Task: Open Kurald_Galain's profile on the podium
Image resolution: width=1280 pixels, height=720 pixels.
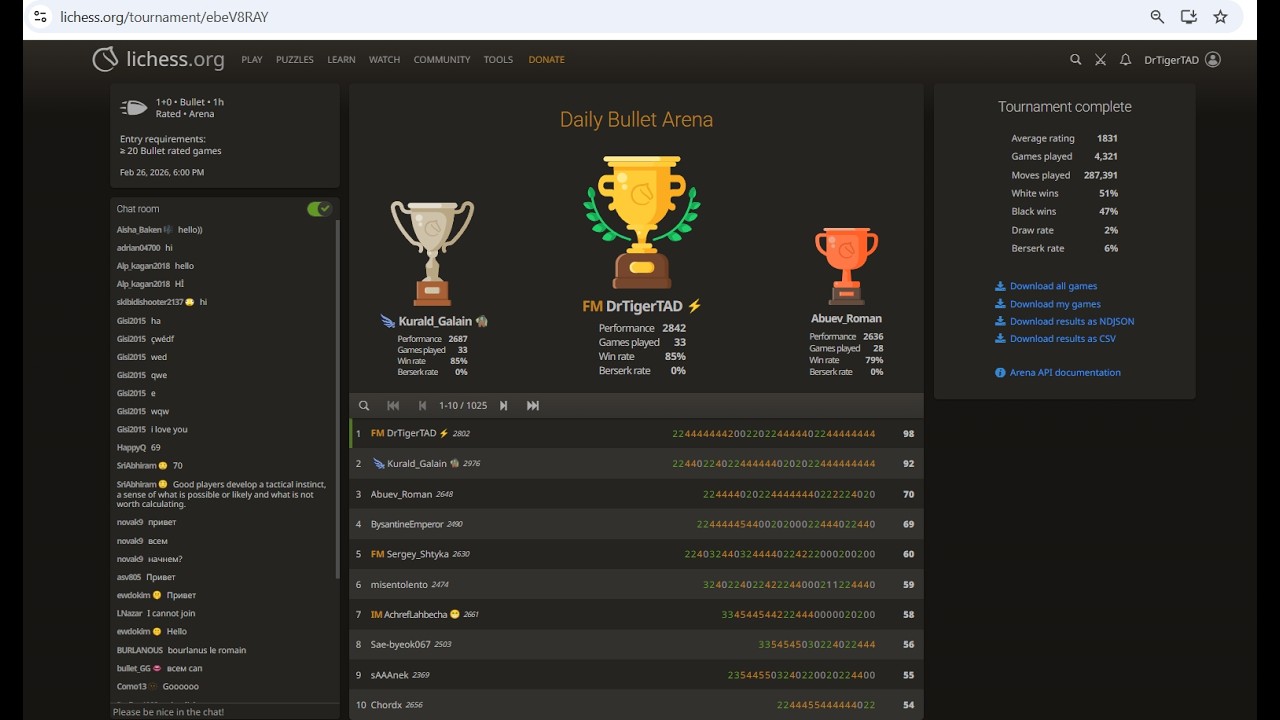Action: (x=434, y=322)
